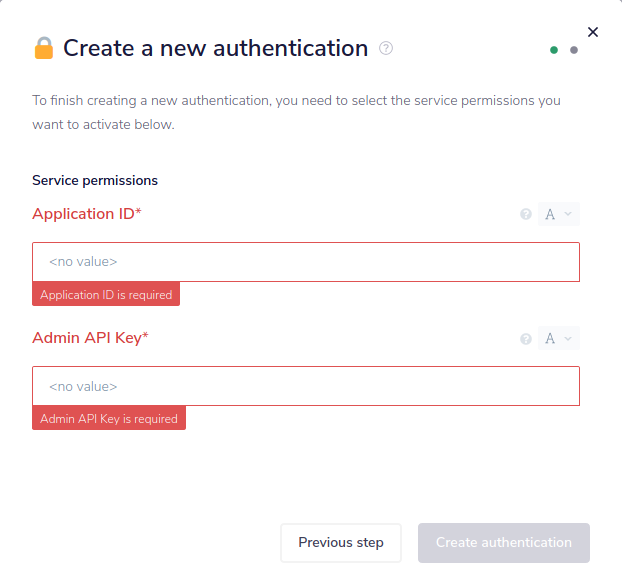Open the Admin API Key value type dropdown
The height and width of the screenshot is (582, 622).
pos(559,339)
